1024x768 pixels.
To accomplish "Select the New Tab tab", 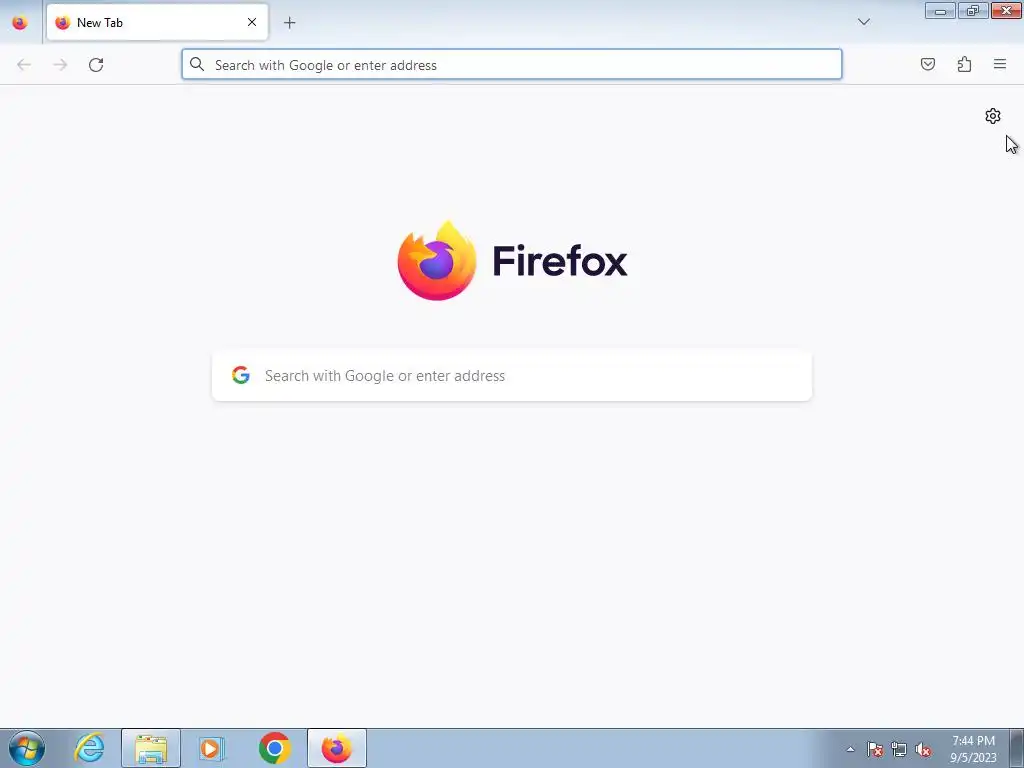I will pos(157,22).
